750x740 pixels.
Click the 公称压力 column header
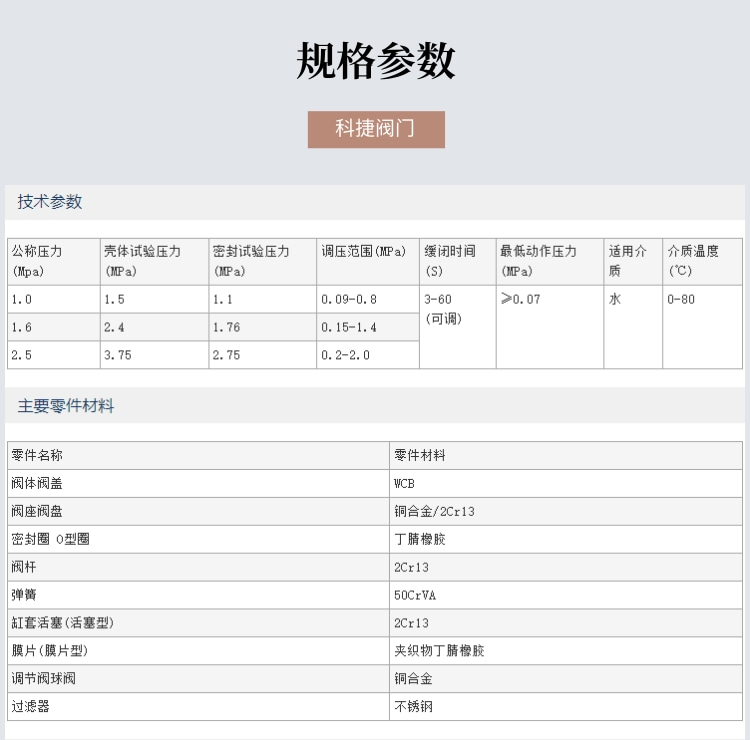(x=53, y=260)
